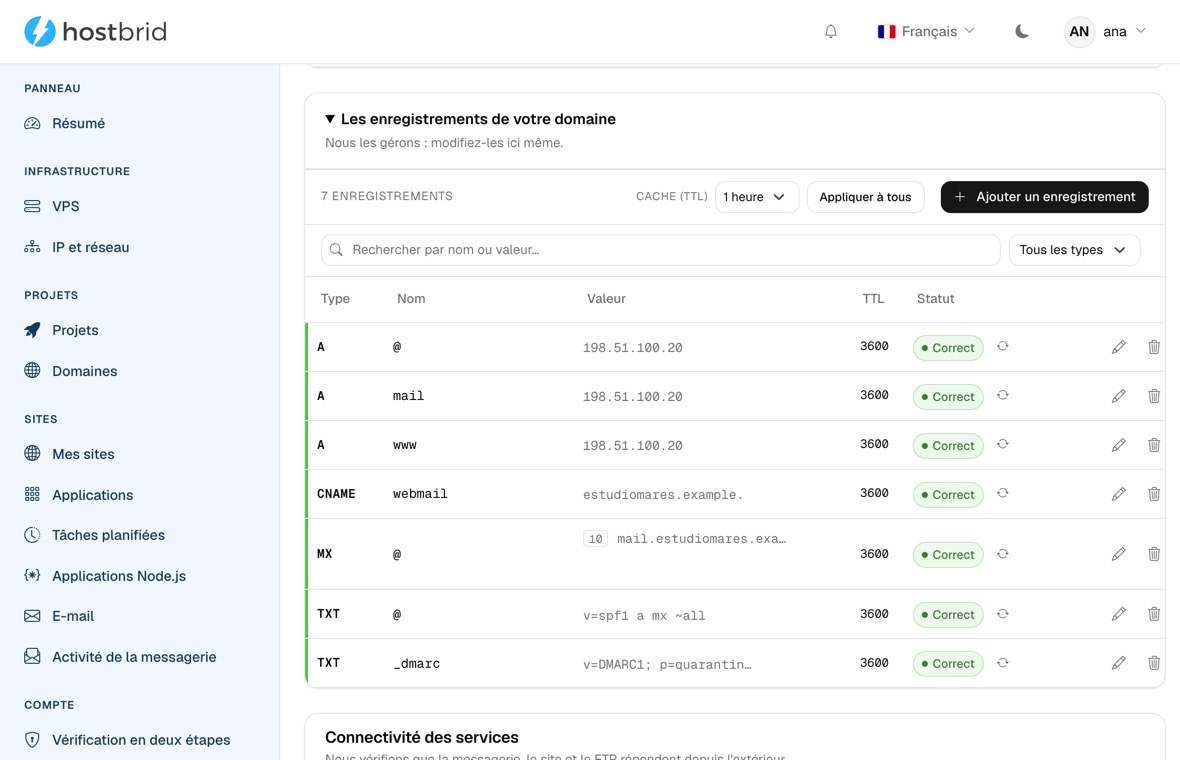Edit the MX record

(x=1118, y=554)
